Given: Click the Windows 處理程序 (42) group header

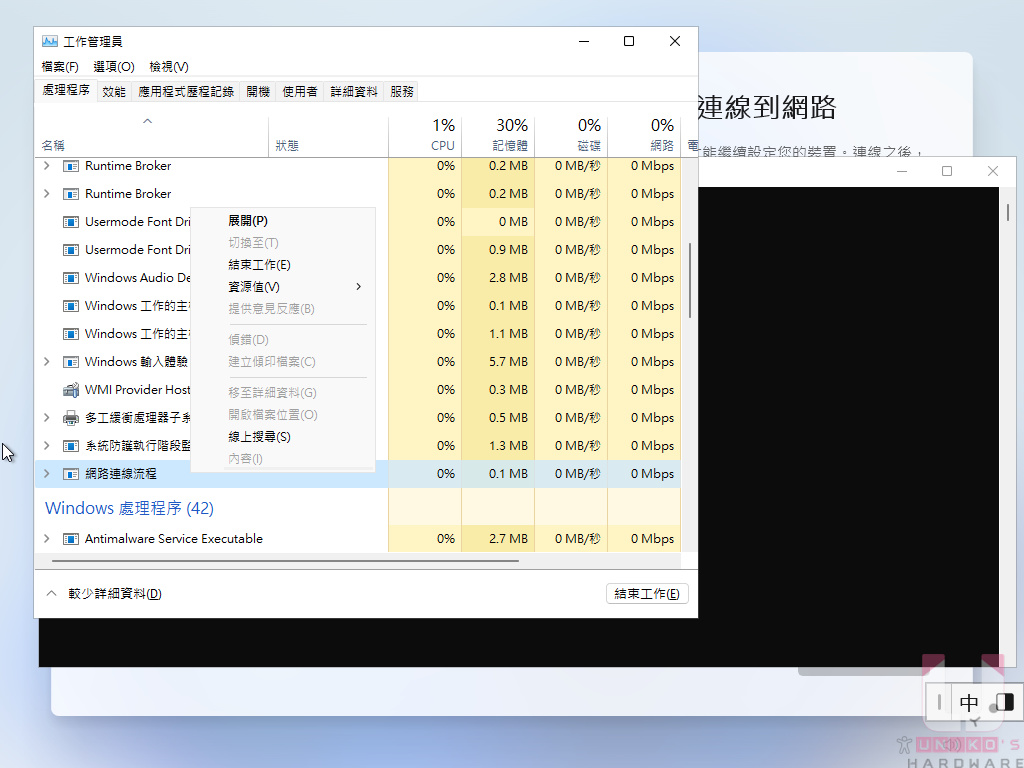Looking at the screenshot, I should [x=129, y=508].
